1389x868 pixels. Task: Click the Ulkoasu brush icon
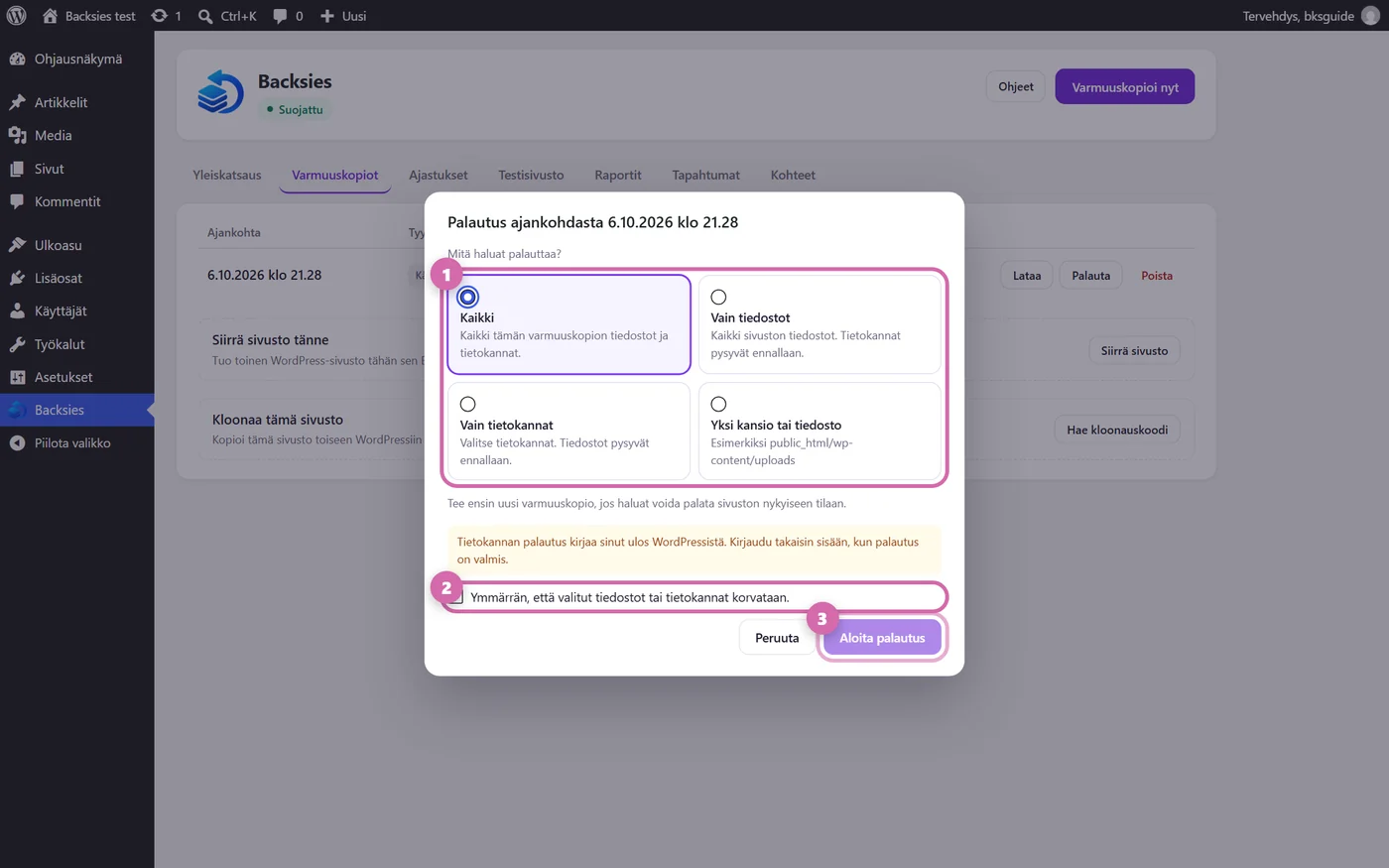pyautogui.click(x=17, y=245)
